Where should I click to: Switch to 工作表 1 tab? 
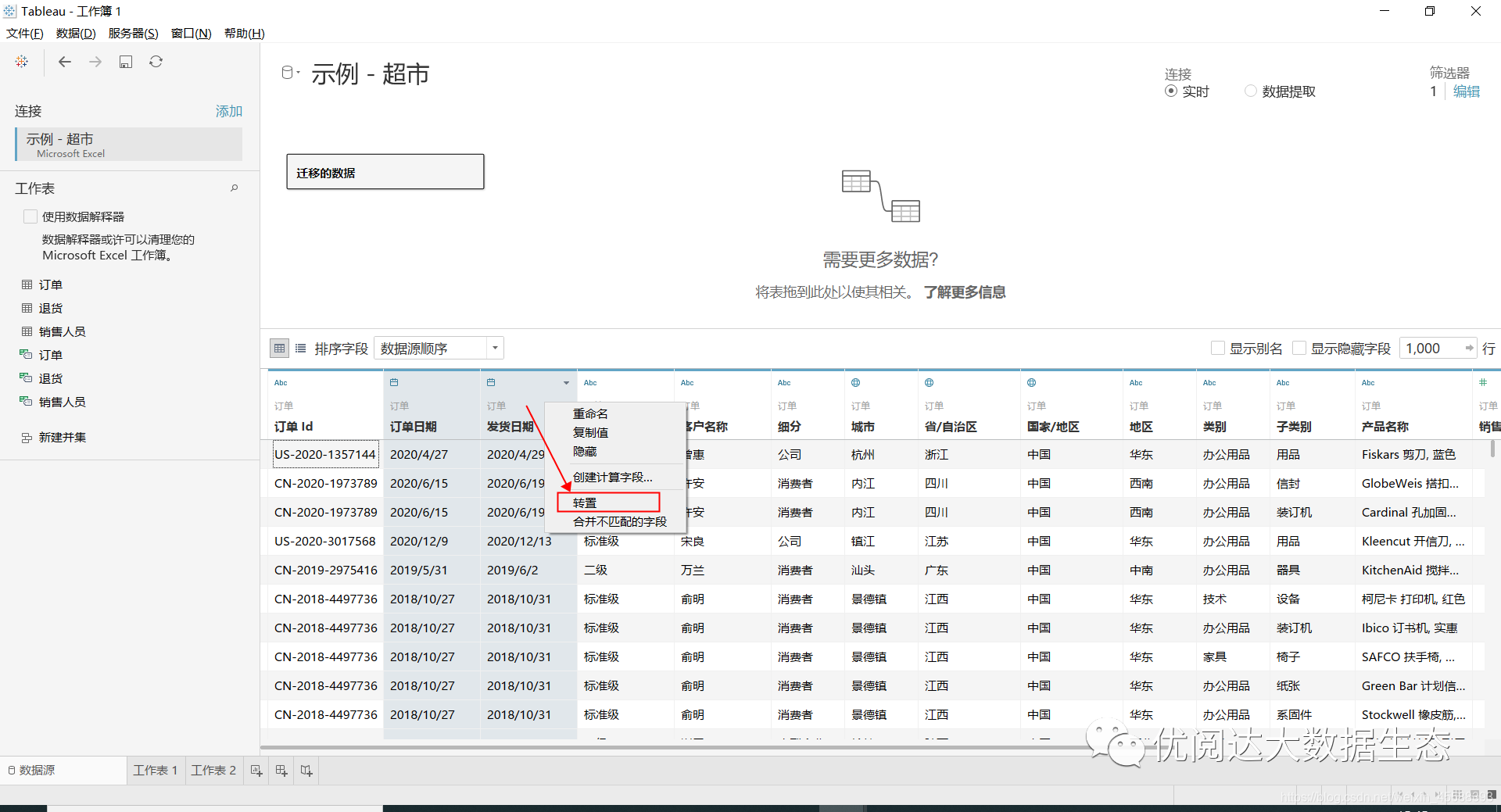coord(156,771)
